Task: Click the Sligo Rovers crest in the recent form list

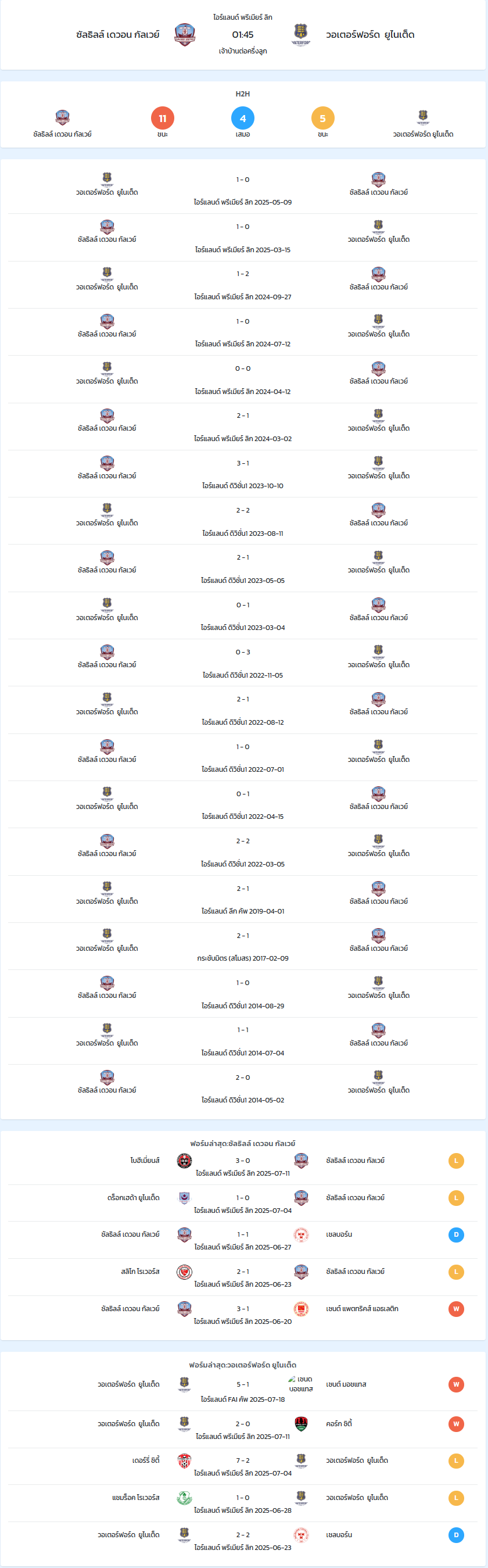Action: pos(184,1272)
